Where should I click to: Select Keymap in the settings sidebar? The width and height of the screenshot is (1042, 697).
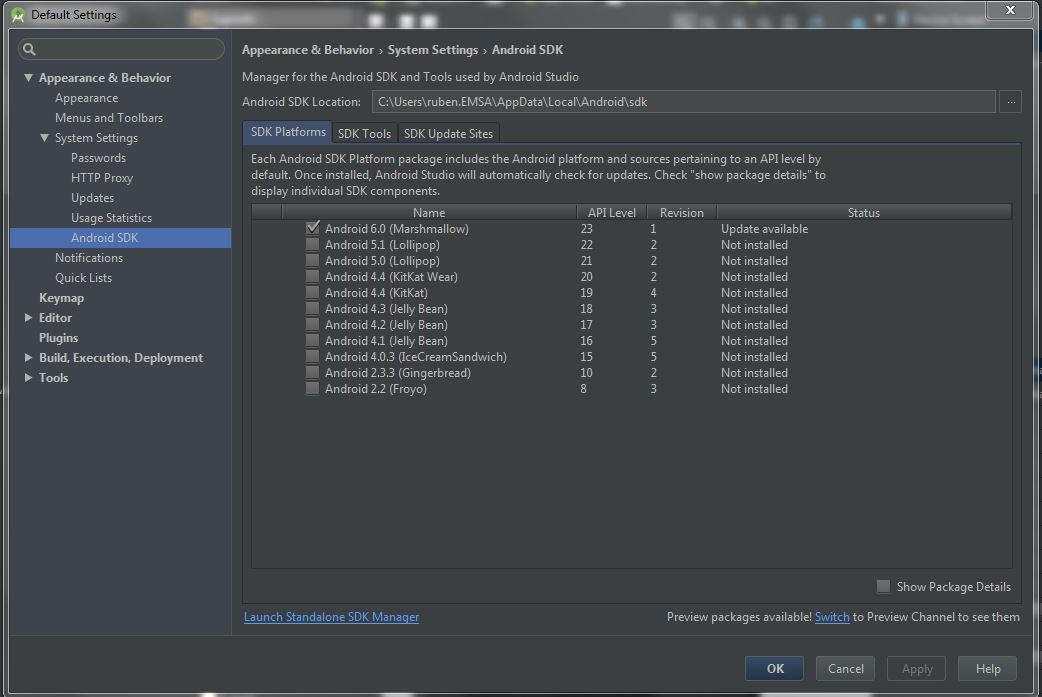[x=61, y=297]
